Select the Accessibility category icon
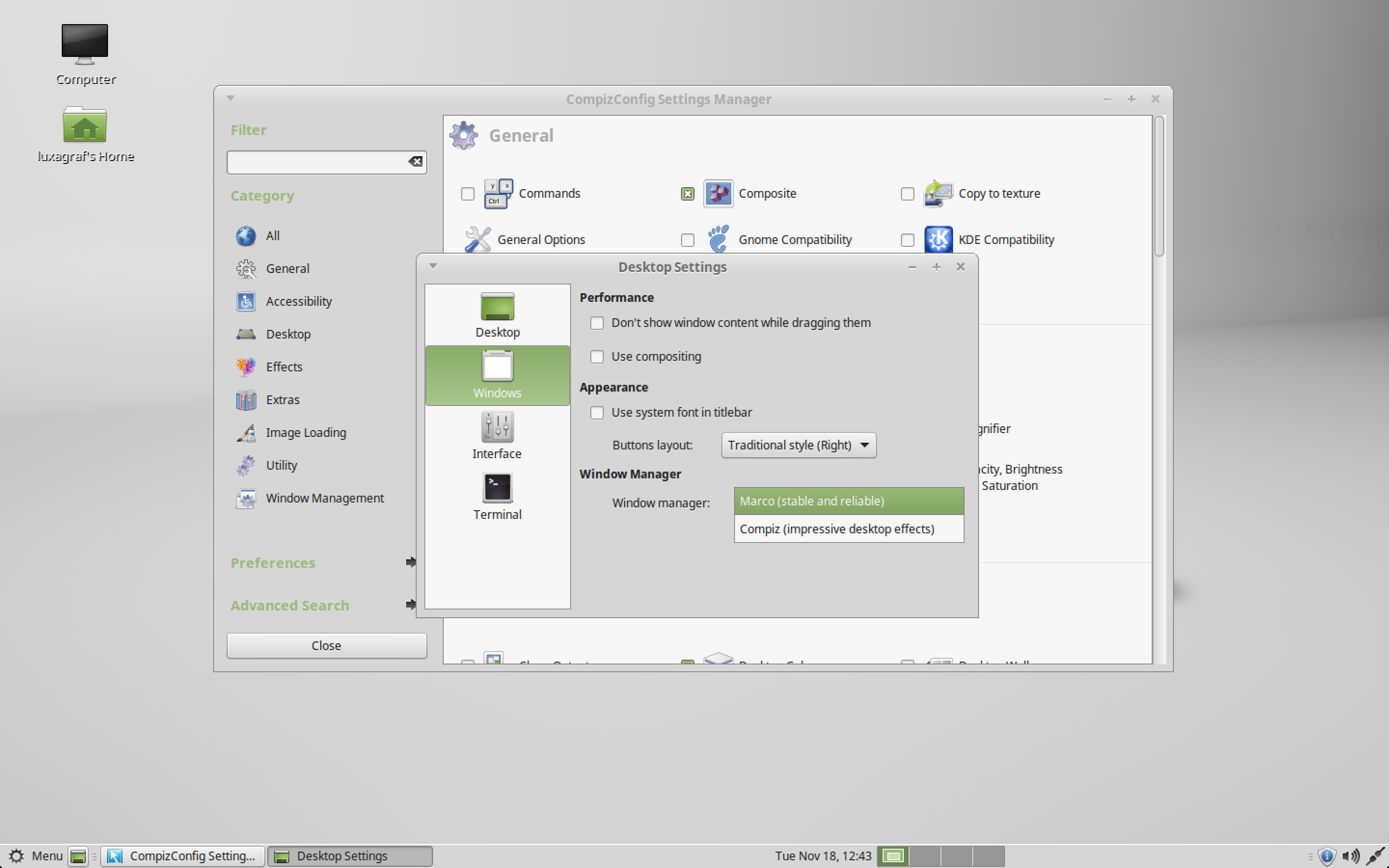 tap(245, 301)
